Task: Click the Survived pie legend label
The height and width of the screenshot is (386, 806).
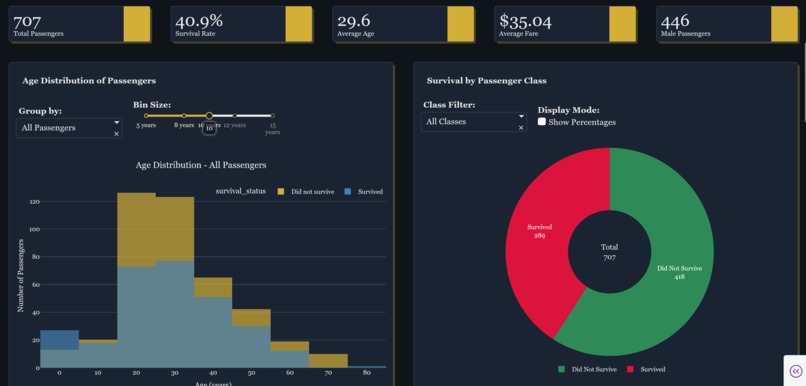Action: [653, 369]
